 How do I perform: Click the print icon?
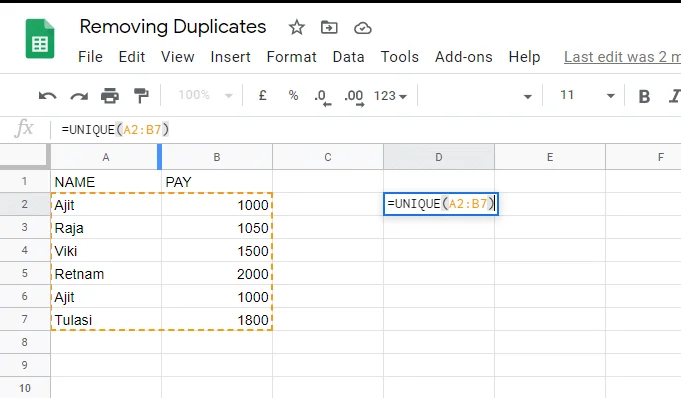click(x=110, y=96)
